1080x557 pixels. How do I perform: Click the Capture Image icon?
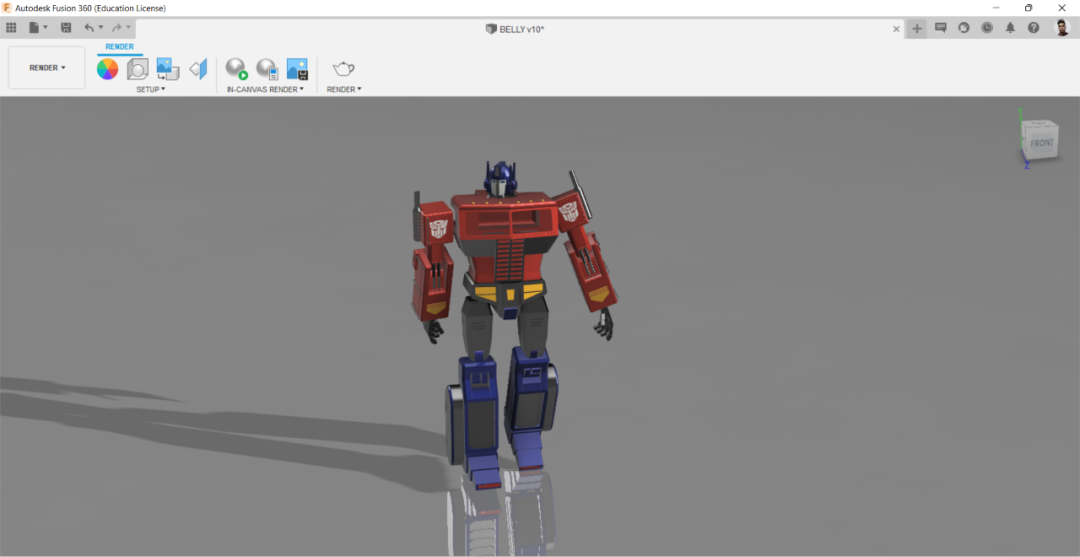coord(297,69)
